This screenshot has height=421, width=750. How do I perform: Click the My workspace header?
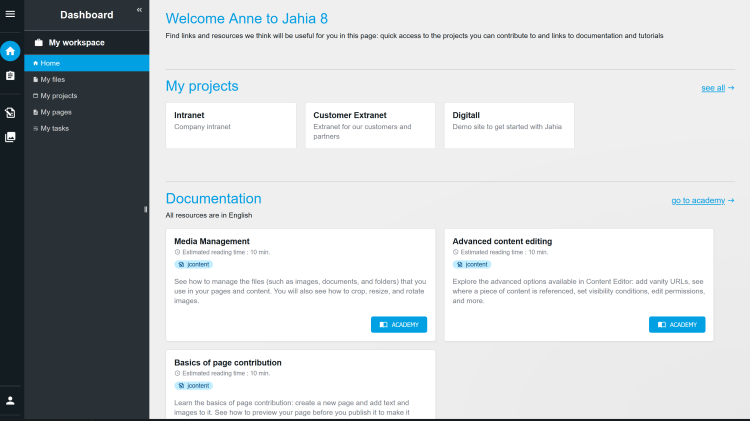coord(87,43)
